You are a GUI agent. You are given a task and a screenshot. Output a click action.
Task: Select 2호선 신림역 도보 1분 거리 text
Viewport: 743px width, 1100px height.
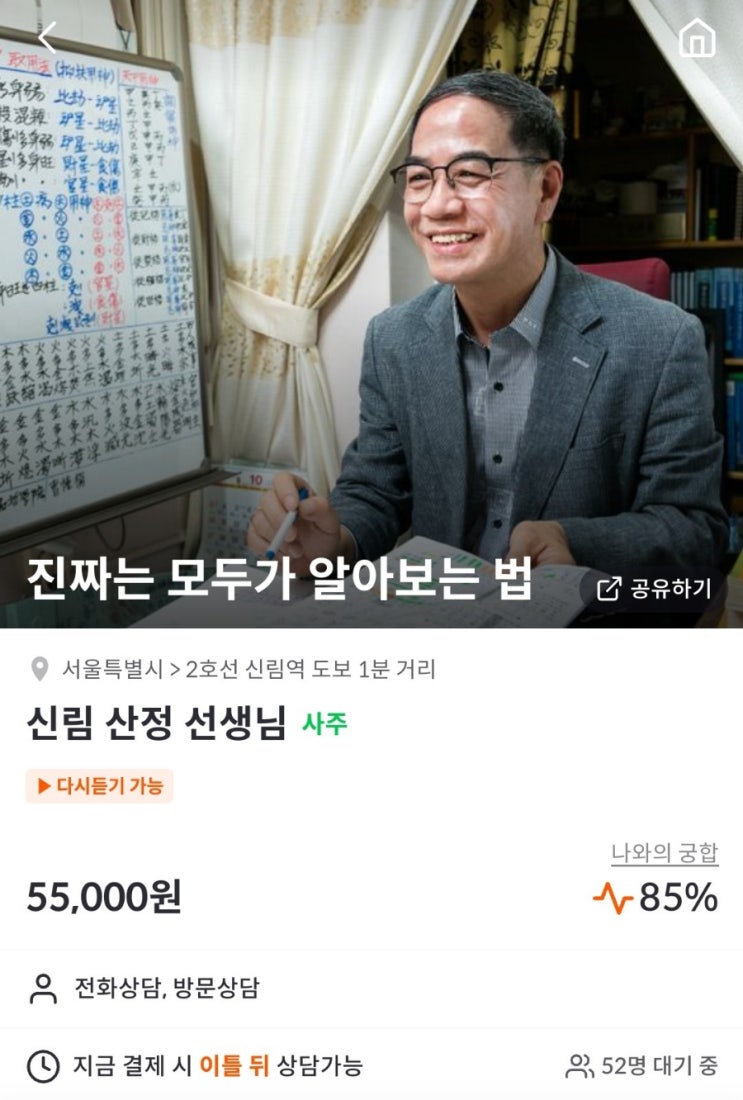click(x=310, y=669)
